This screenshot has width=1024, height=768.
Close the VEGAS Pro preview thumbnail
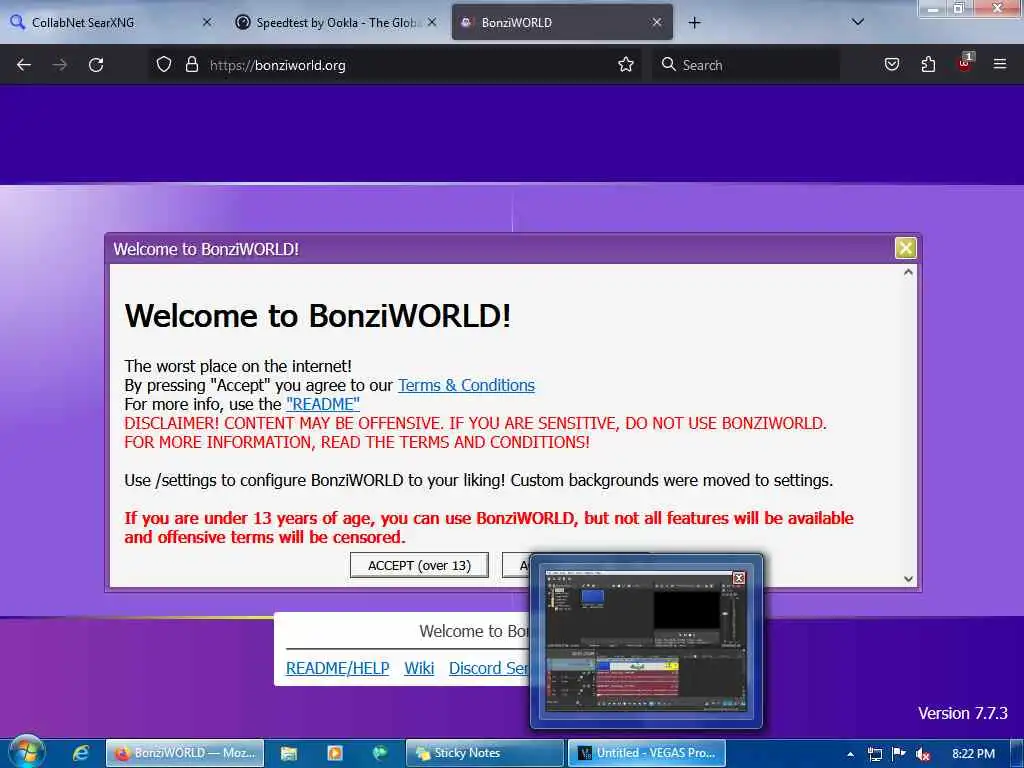739,578
